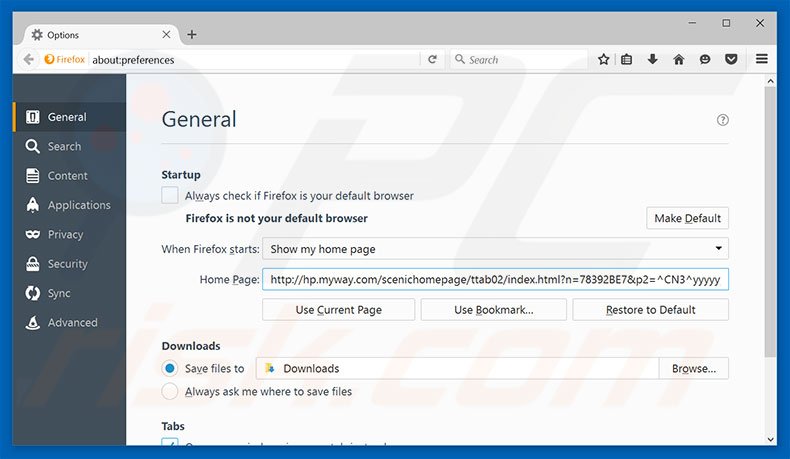Click the magnifier icon in search box
The height and width of the screenshot is (459, 790).
(459, 59)
